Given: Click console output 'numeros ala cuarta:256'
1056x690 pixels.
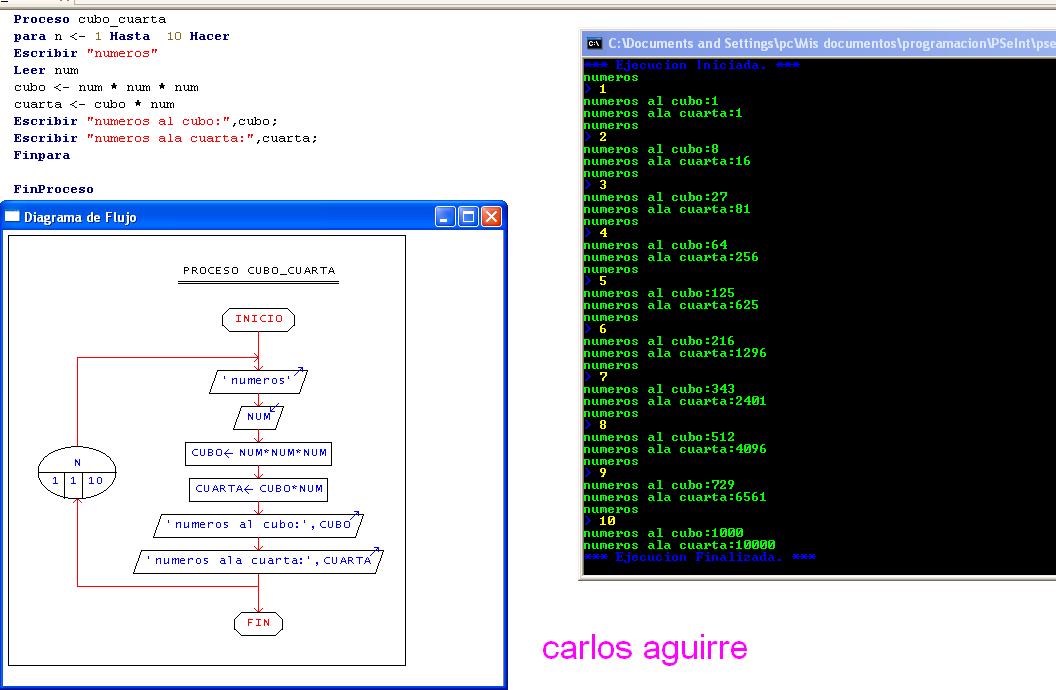Looking at the screenshot, I should click(x=671, y=257).
